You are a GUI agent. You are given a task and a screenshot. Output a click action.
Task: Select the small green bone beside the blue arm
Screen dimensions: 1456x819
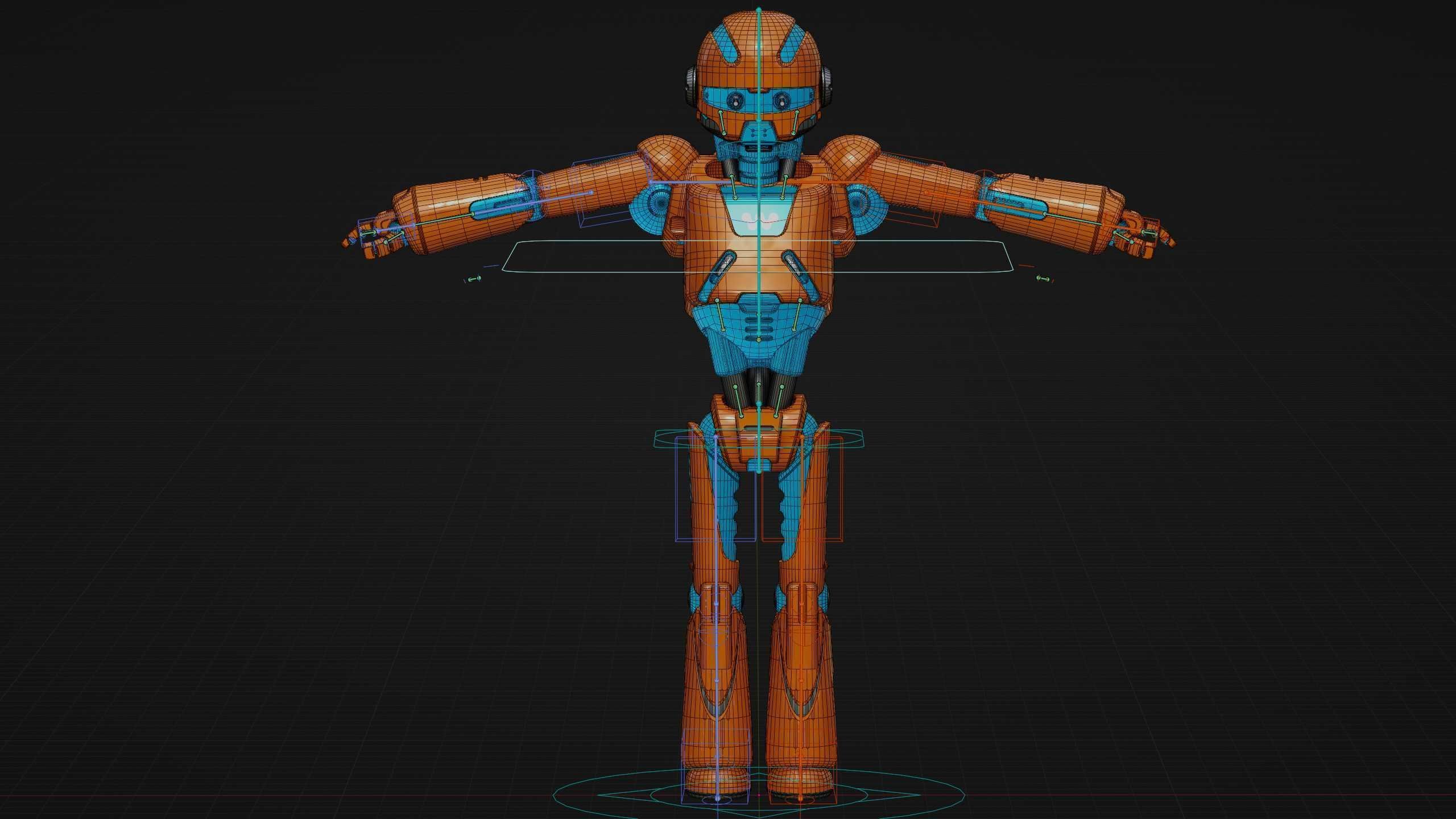click(x=473, y=279)
